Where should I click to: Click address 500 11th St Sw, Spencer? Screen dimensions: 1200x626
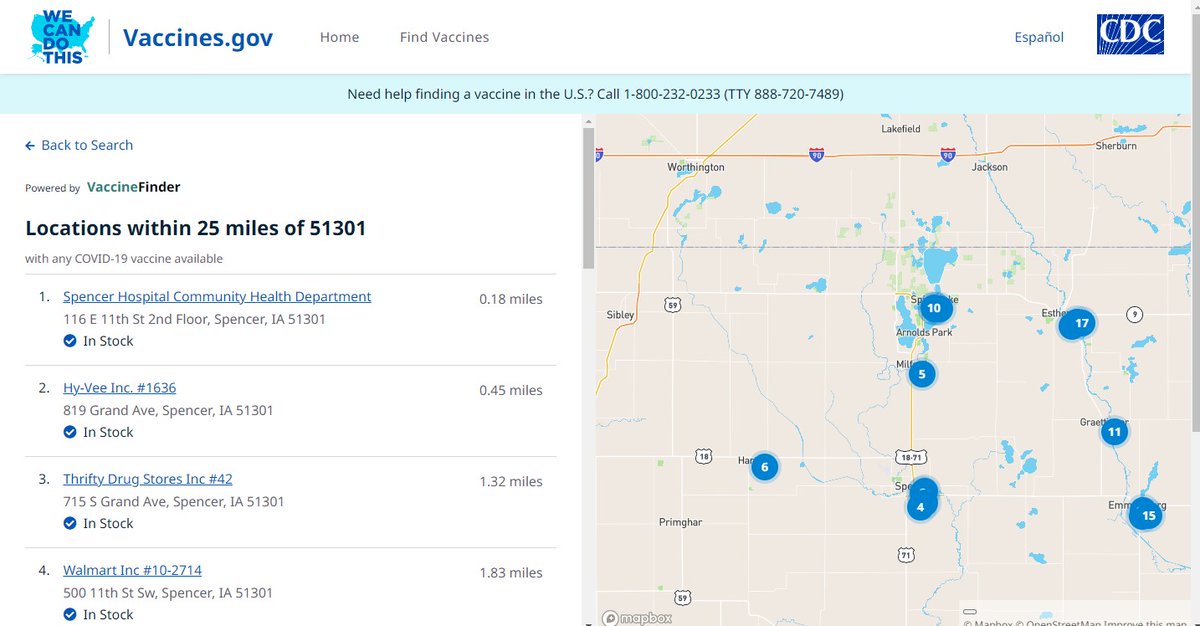click(168, 592)
